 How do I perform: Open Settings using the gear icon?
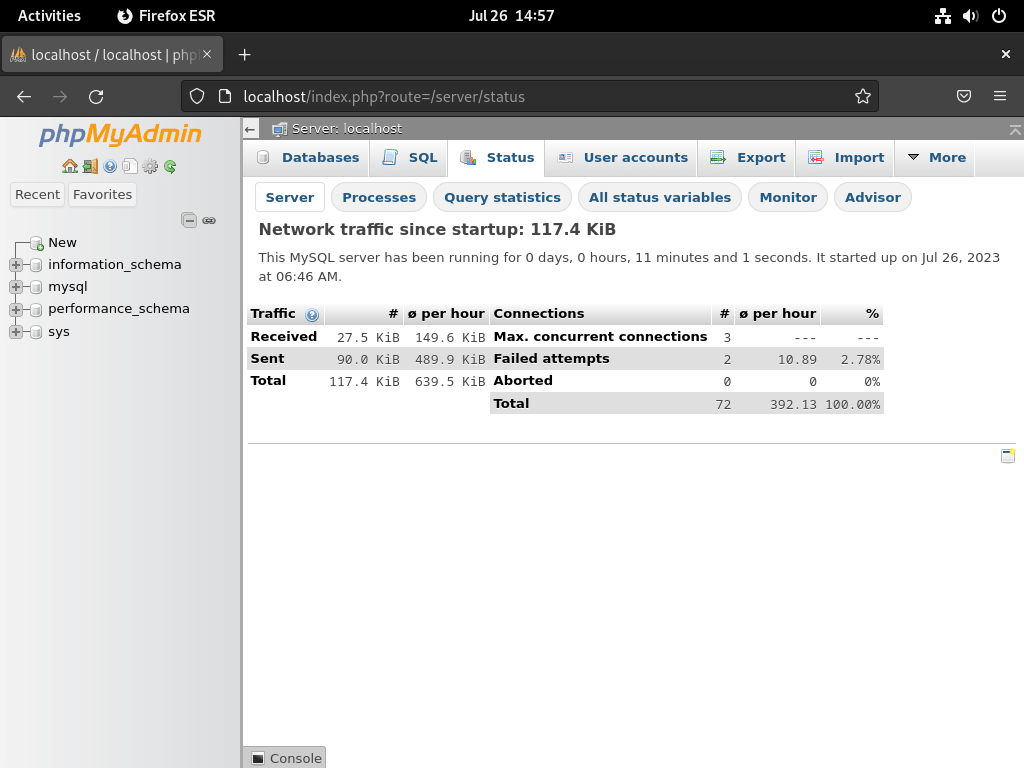click(x=150, y=167)
